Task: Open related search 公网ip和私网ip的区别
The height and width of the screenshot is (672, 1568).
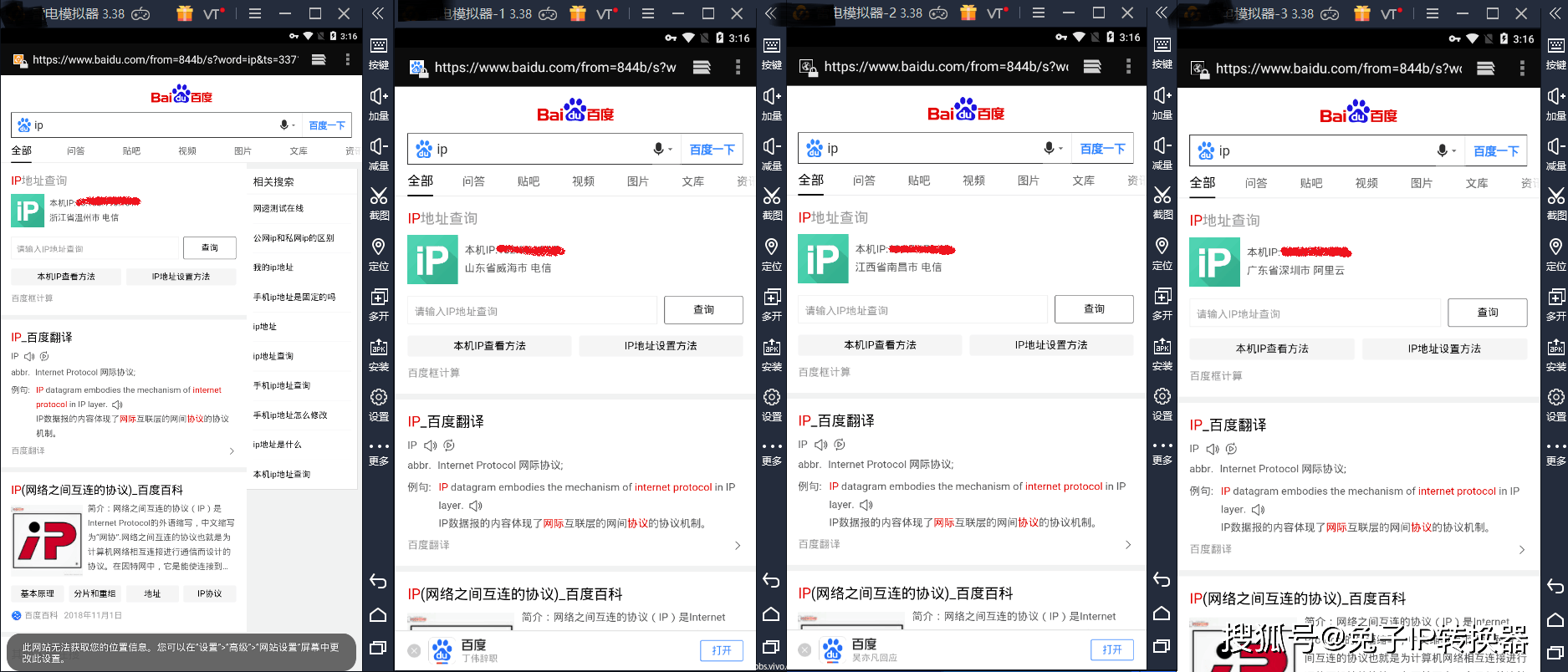Action: [294, 238]
